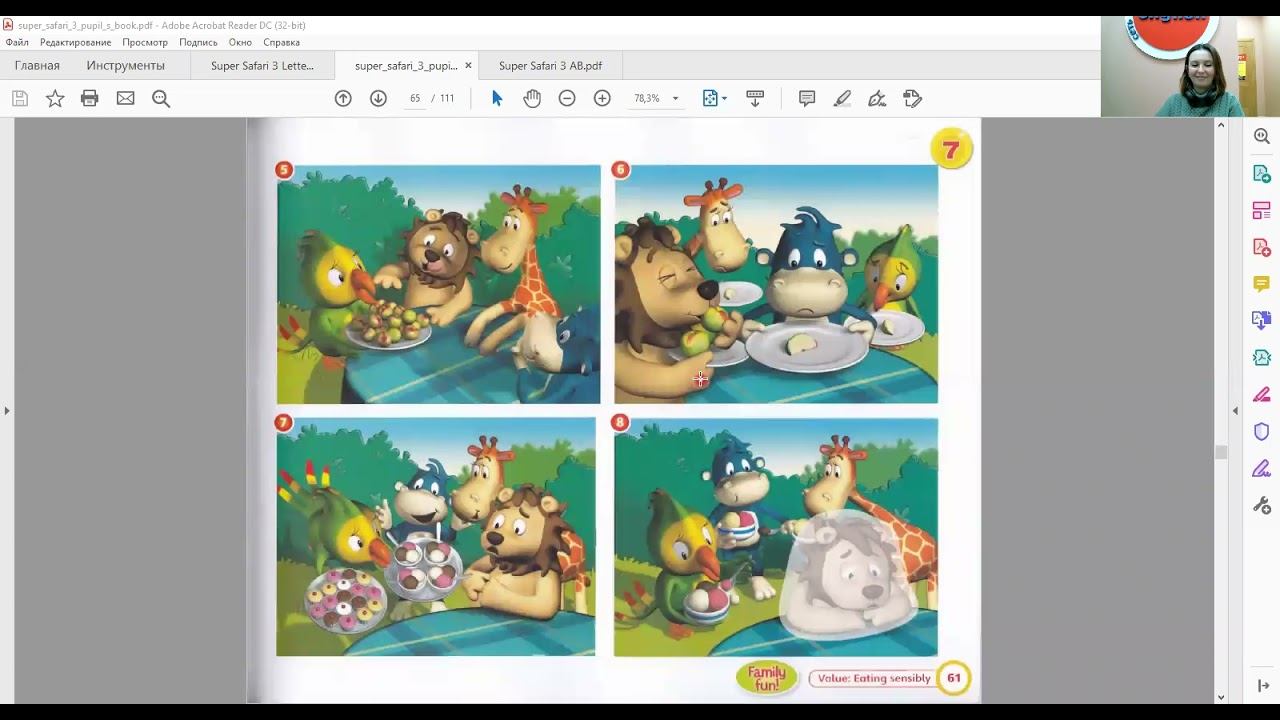Open the Protect shield tool
The height and width of the screenshot is (720, 1280).
click(x=1262, y=431)
